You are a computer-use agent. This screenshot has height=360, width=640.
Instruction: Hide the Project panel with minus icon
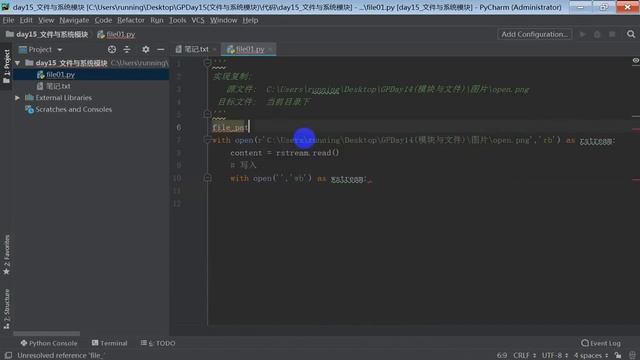click(160, 49)
